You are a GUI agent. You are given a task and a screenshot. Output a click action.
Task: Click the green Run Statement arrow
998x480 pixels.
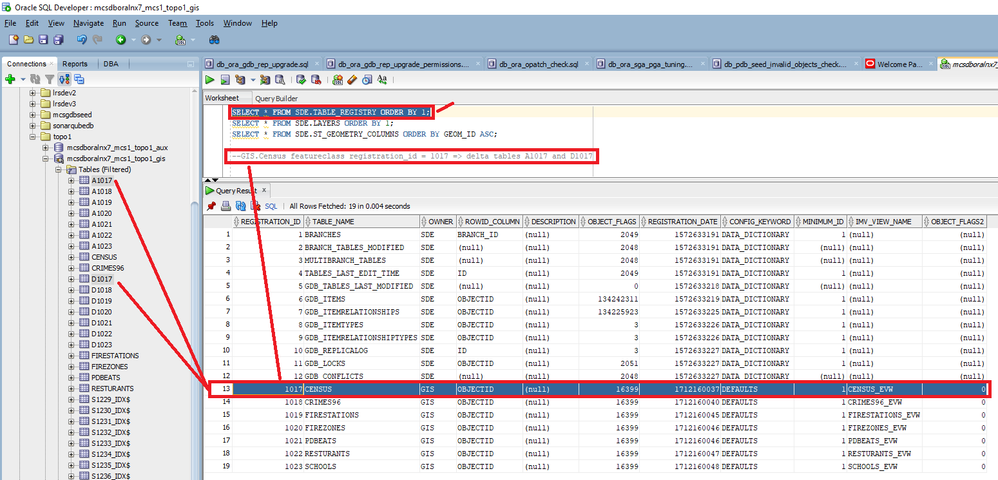pos(211,80)
